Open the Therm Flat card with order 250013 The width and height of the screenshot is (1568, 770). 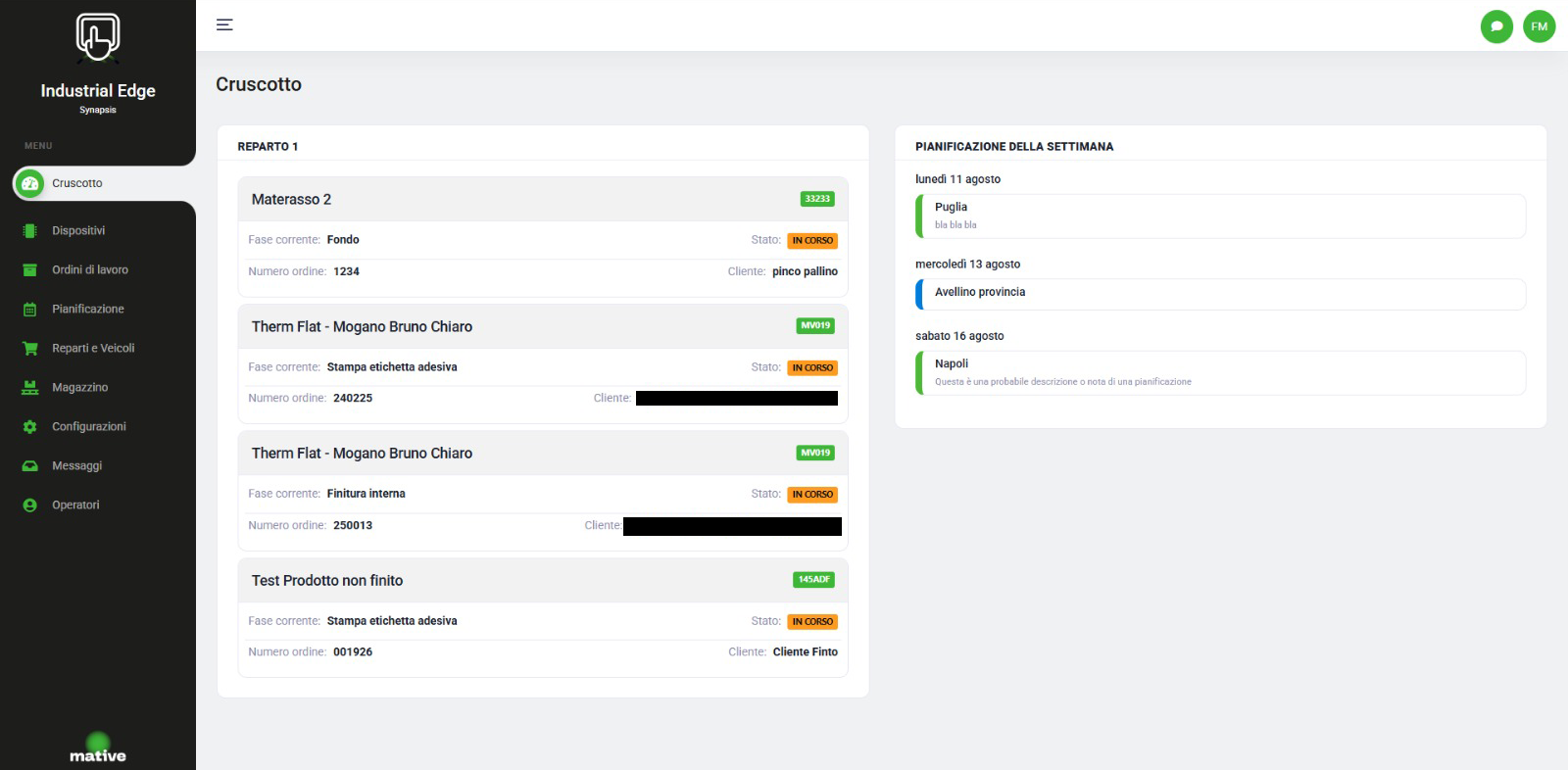coord(543,491)
